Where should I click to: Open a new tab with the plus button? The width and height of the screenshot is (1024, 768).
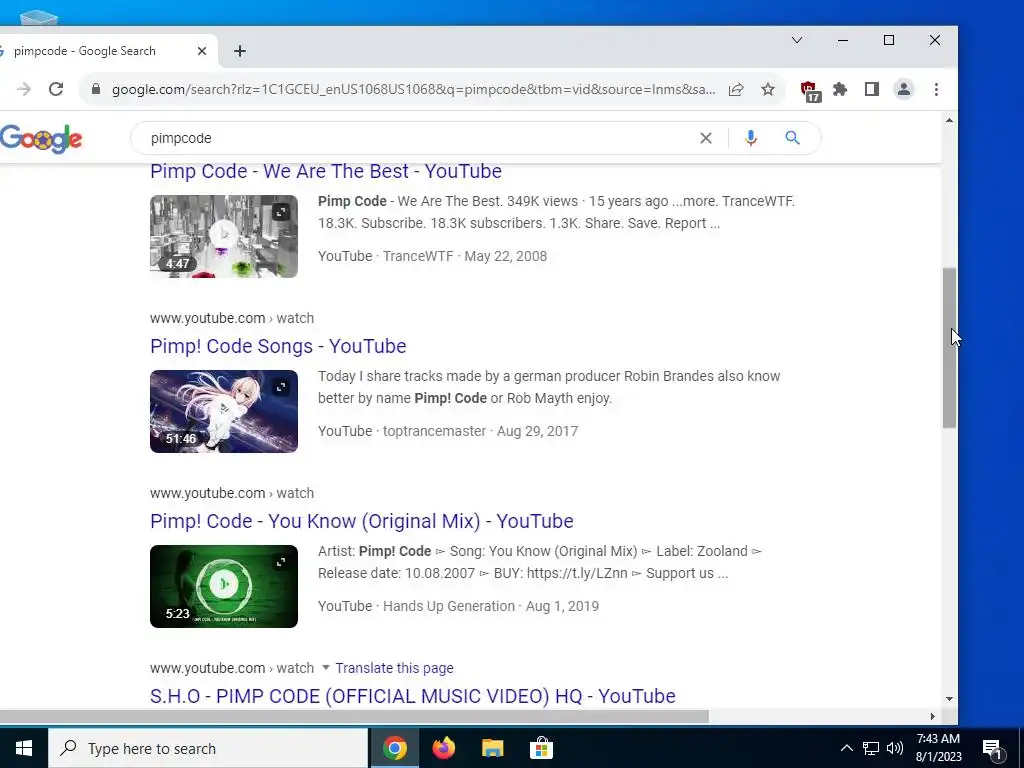point(240,51)
